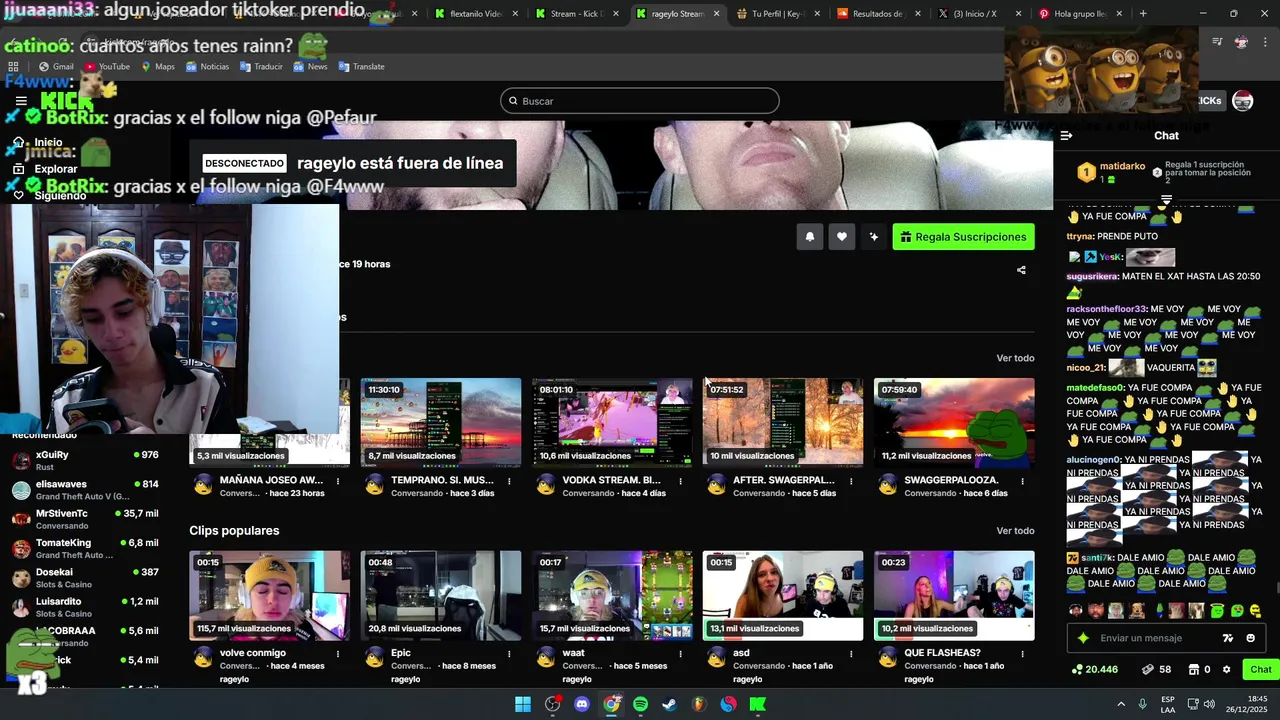Open the Kick profile avatar at top right
This screenshot has width=1280, height=720.
[1242, 101]
